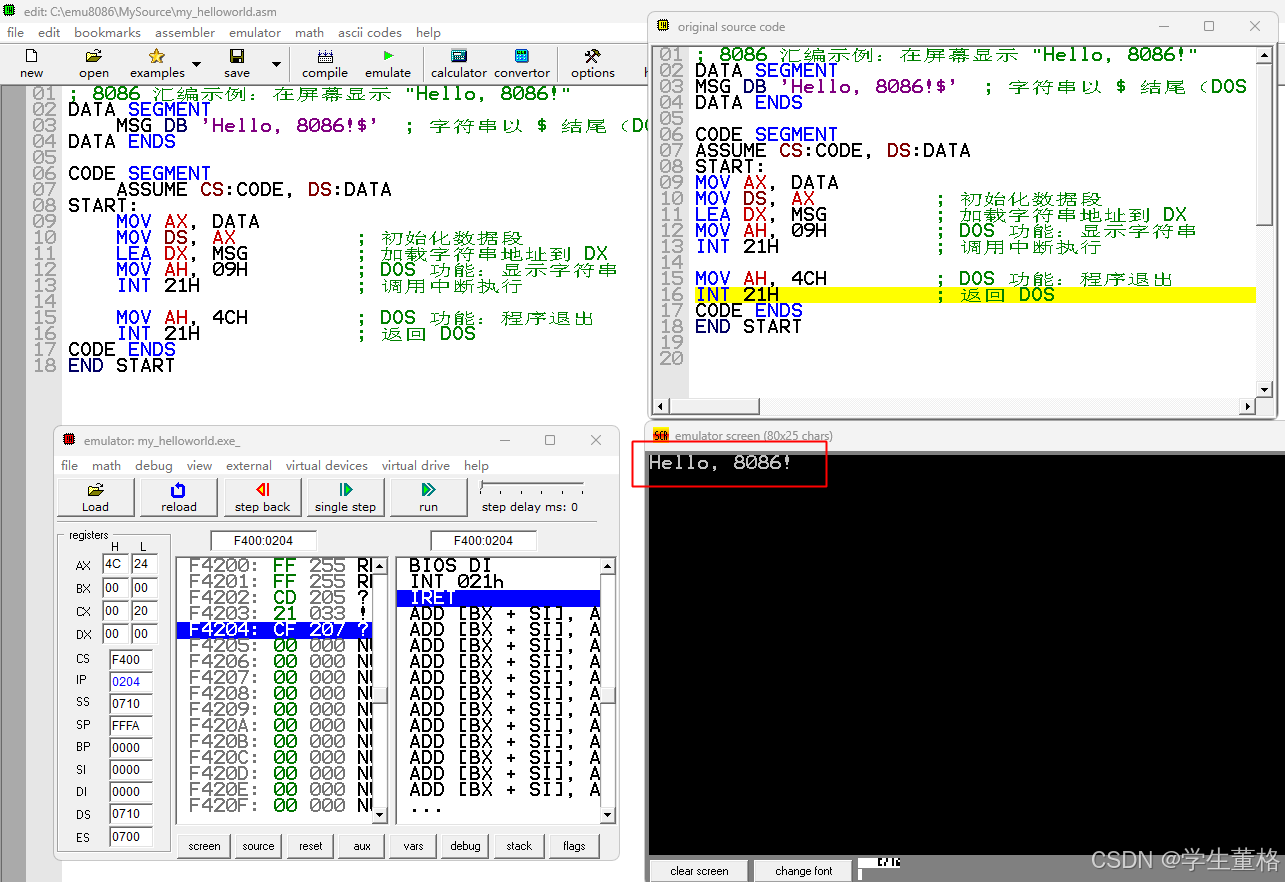
Task: Open the editor's emulator menu
Action: pos(255,32)
